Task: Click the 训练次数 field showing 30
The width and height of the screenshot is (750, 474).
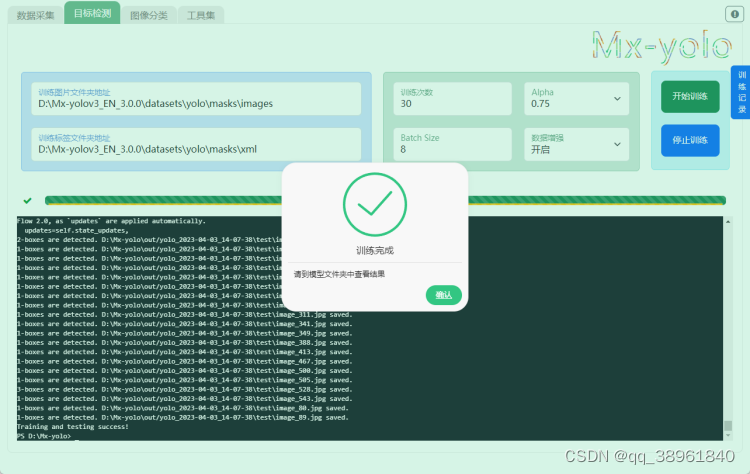Action: (452, 99)
